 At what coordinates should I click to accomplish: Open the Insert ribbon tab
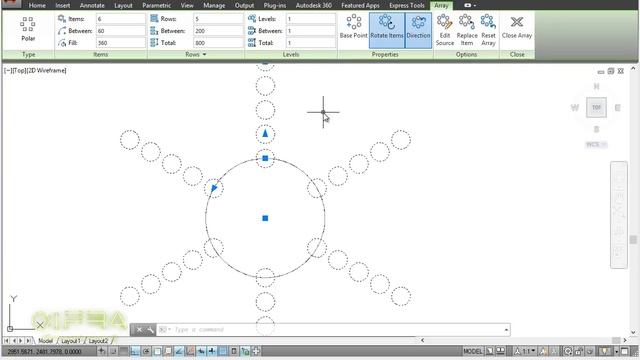pos(62,5)
